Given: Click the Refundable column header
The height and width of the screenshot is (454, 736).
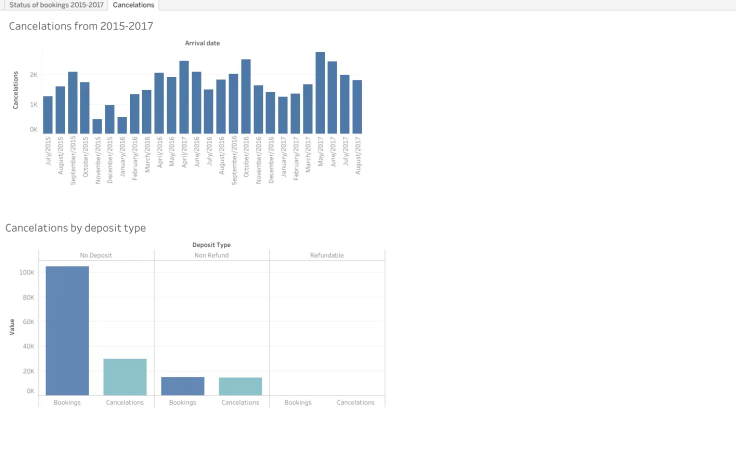Looking at the screenshot, I should (327, 255).
